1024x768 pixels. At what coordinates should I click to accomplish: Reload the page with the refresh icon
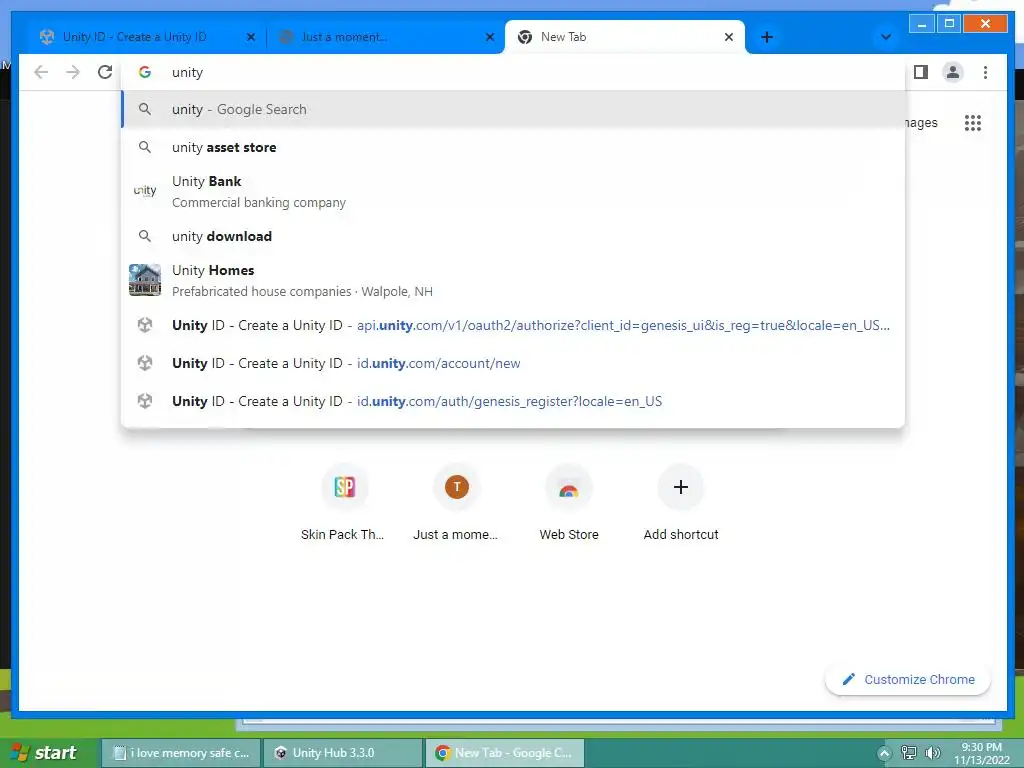coord(105,72)
